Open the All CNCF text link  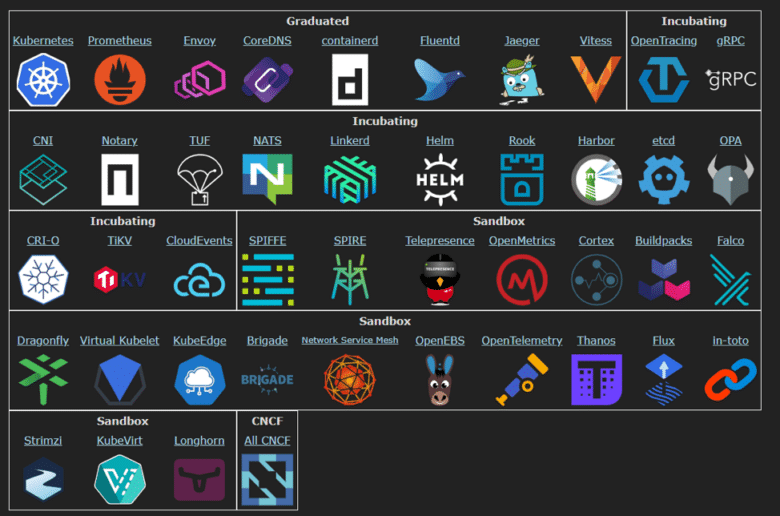pyautogui.click(x=267, y=441)
